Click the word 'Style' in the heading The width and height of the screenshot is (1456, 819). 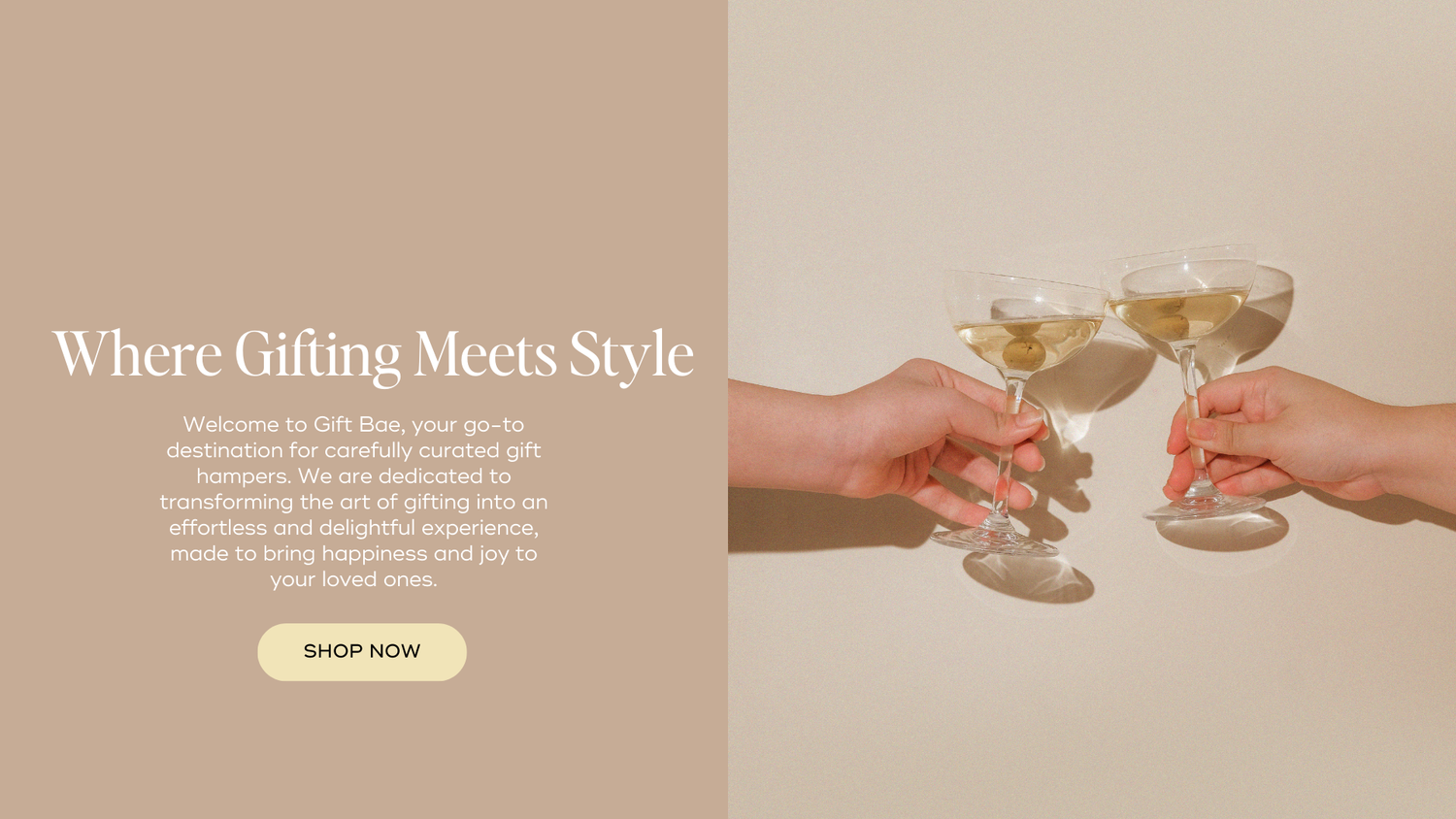point(631,356)
